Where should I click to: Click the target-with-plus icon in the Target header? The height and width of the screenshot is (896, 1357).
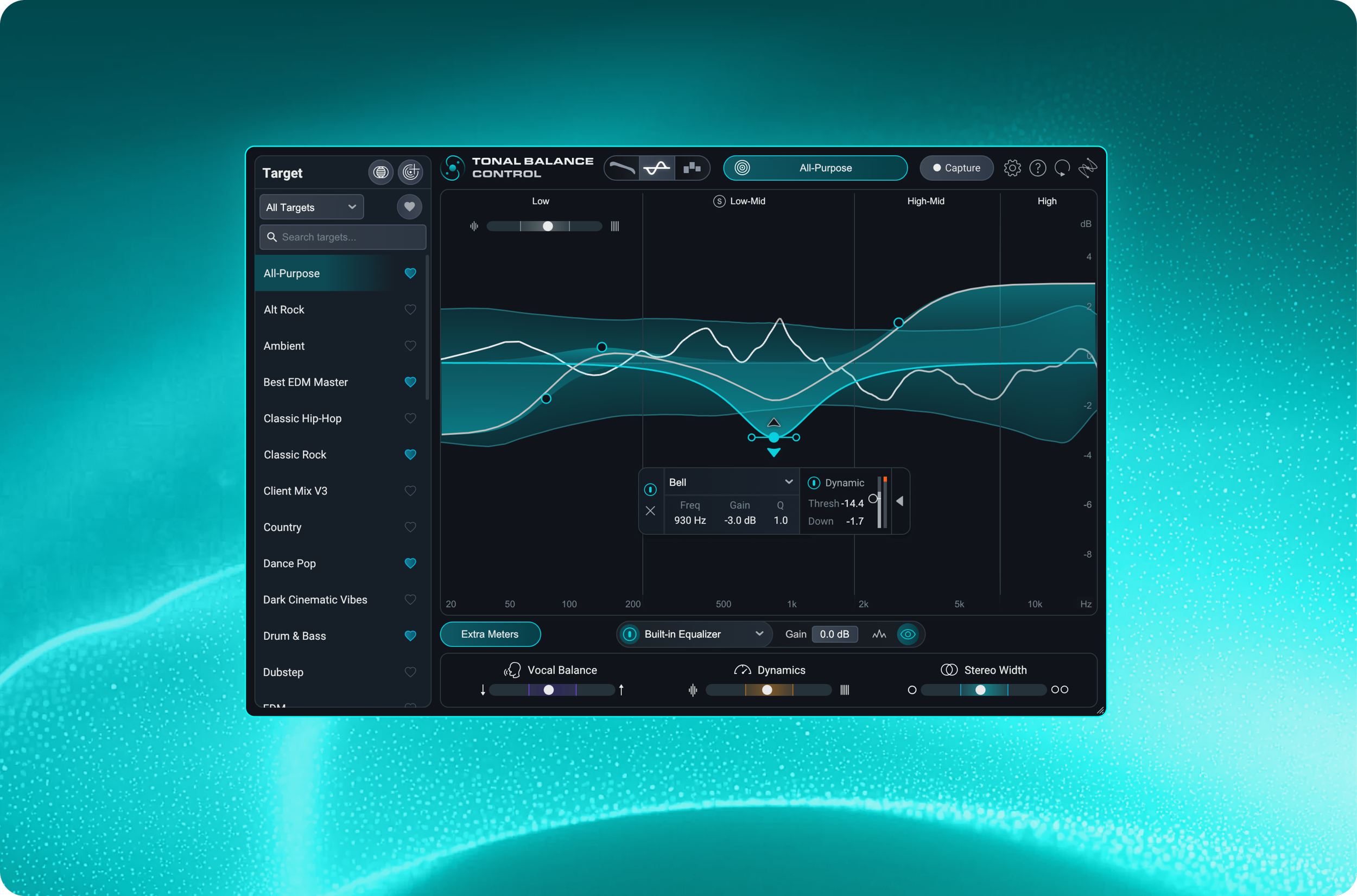click(410, 172)
